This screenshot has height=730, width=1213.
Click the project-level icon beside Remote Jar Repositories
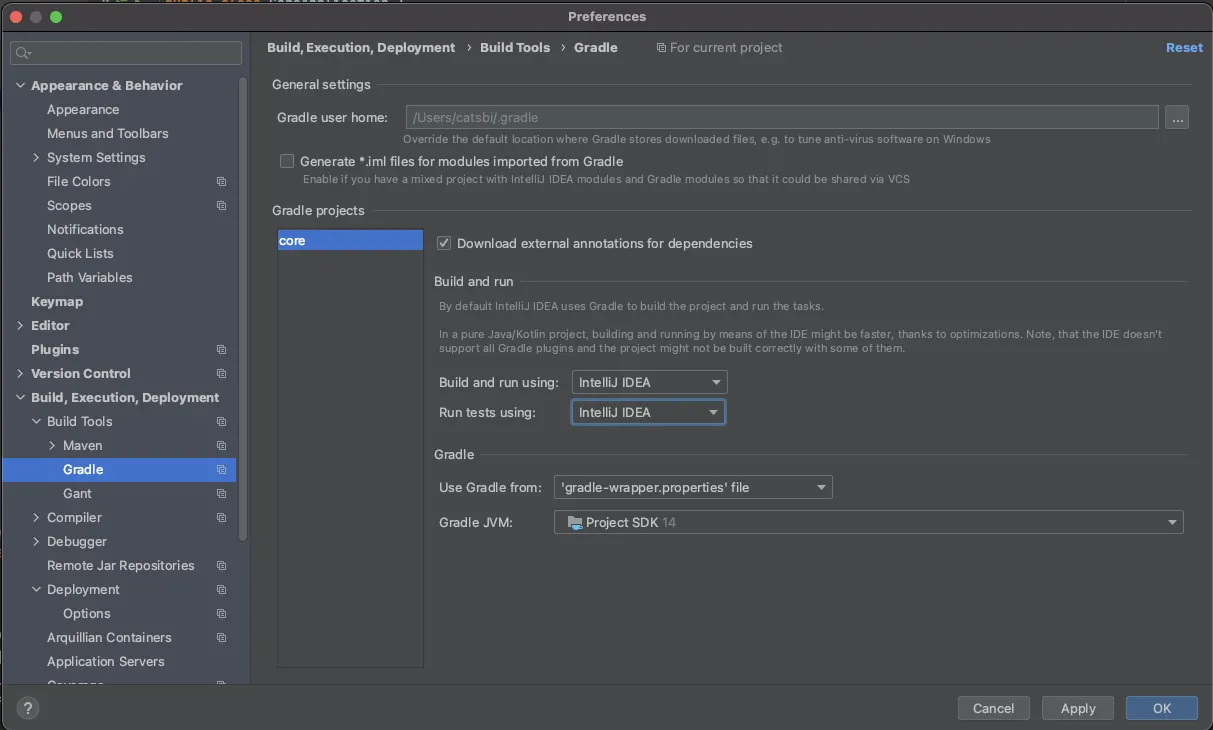222,566
